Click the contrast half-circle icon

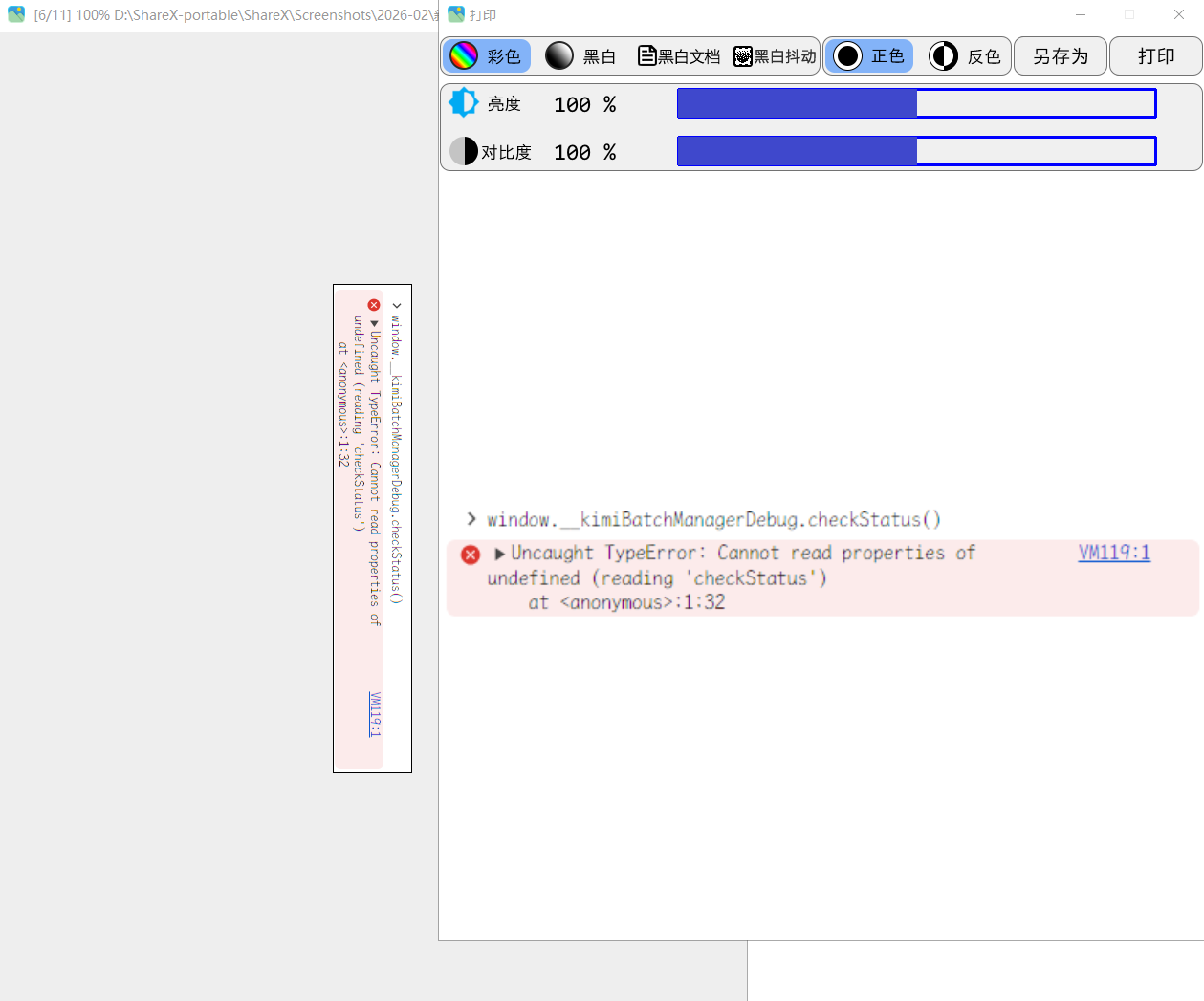click(x=464, y=151)
